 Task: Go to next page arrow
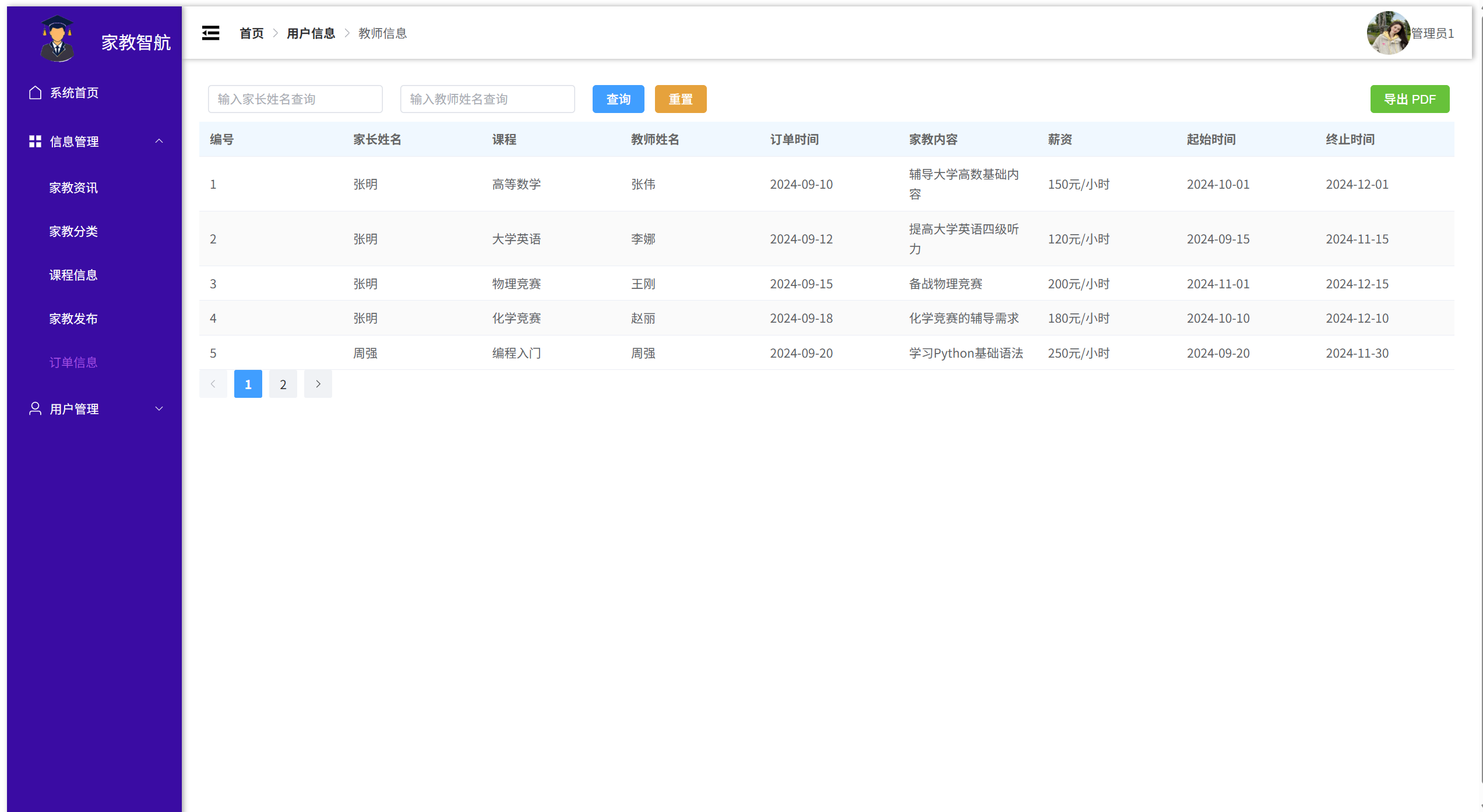click(318, 384)
